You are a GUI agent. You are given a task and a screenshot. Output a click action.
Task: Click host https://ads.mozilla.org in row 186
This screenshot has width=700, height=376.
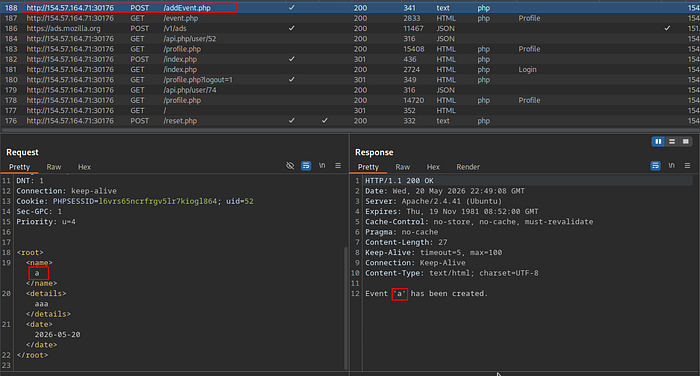click(63, 29)
